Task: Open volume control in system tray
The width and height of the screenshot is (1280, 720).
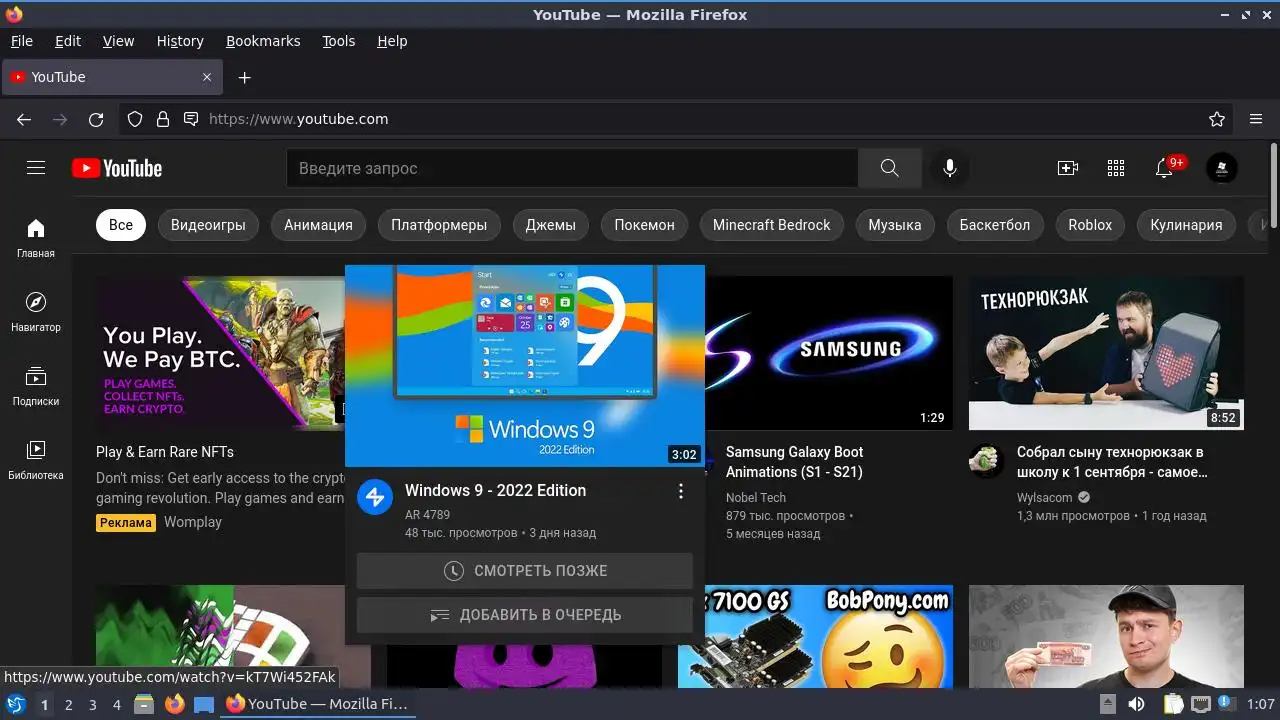Action: click(1137, 704)
